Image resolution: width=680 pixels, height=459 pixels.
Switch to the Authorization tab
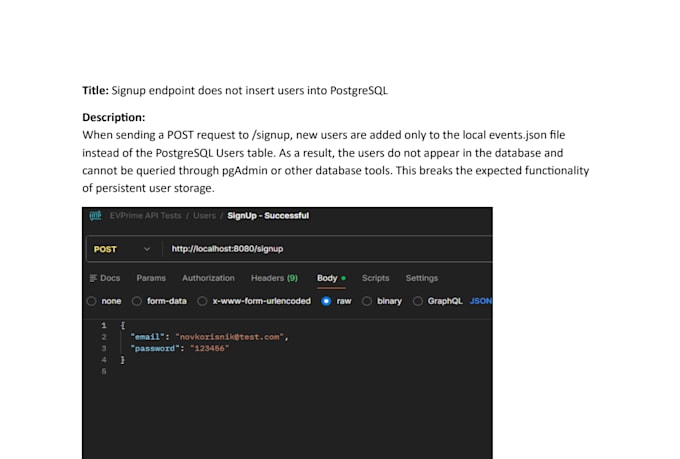(x=208, y=278)
